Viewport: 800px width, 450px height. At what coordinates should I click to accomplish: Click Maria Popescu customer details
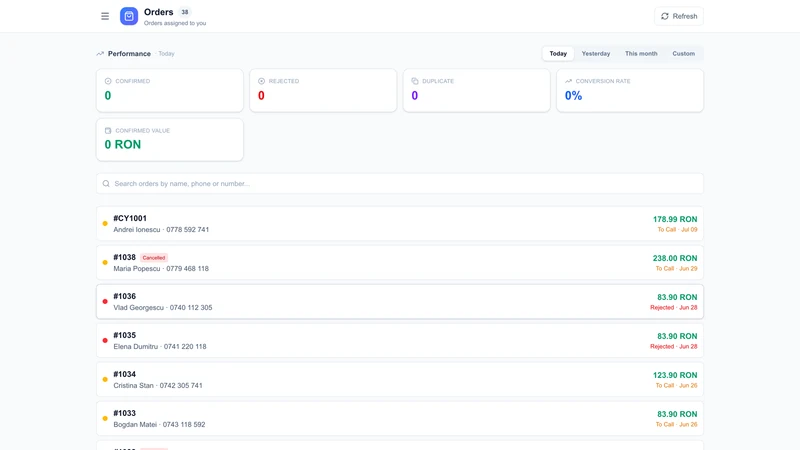point(161,268)
